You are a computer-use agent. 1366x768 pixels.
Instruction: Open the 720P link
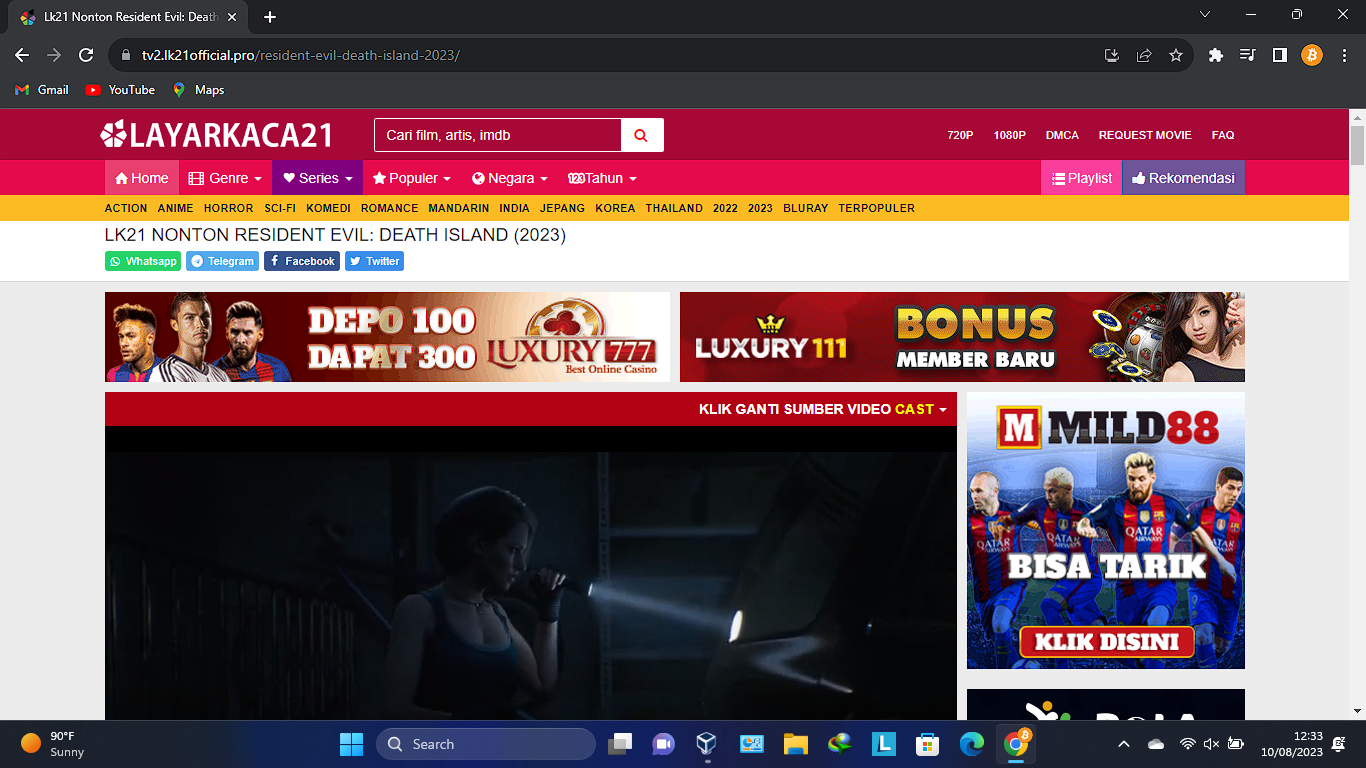click(960, 135)
